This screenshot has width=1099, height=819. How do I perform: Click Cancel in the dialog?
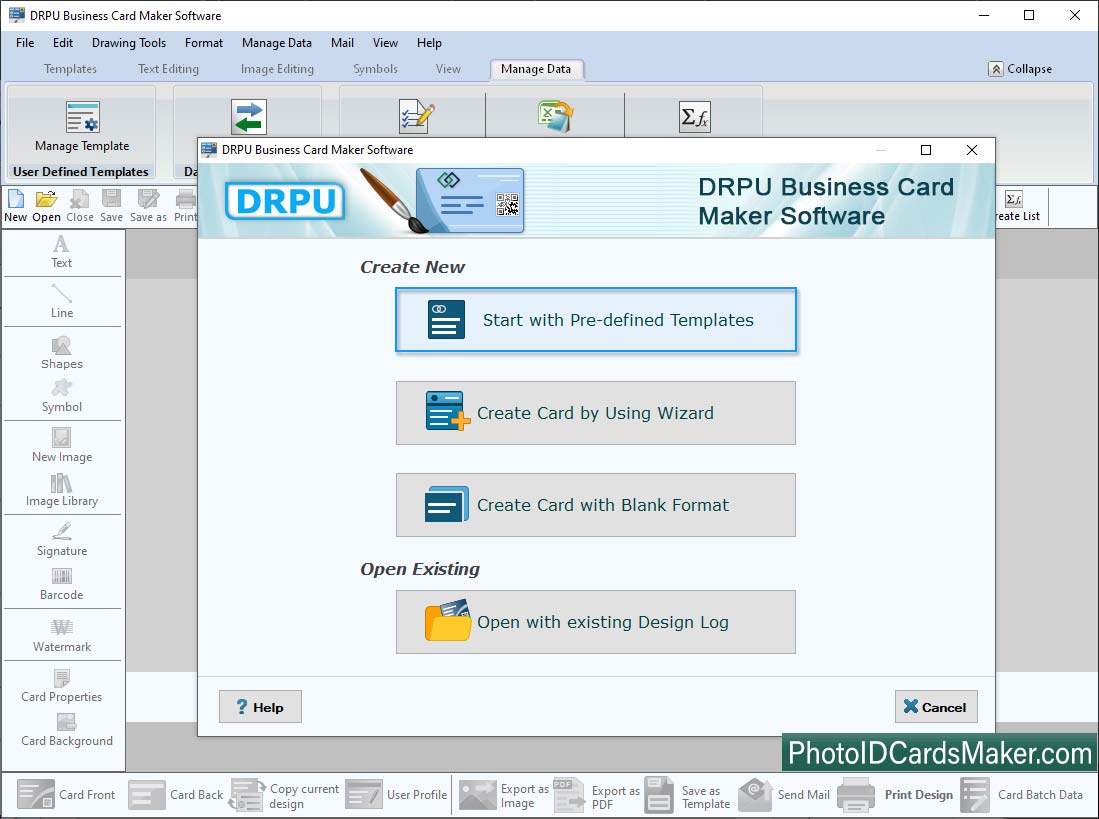[x=936, y=706]
